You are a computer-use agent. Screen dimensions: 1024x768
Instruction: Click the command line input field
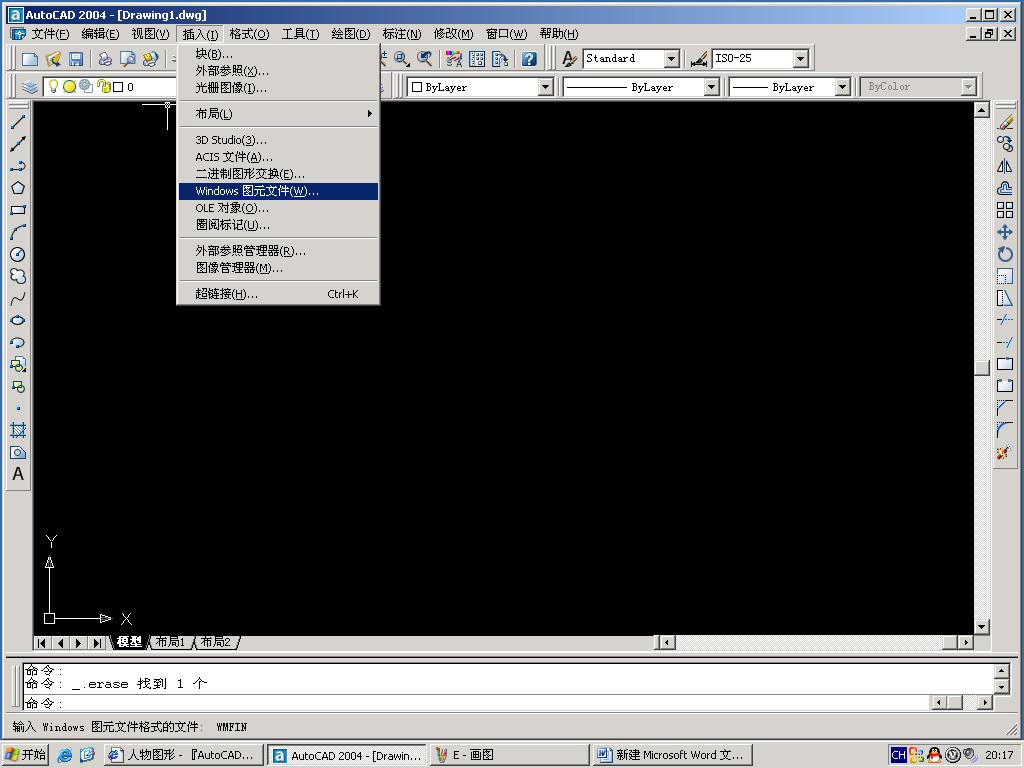click(475, 703)
